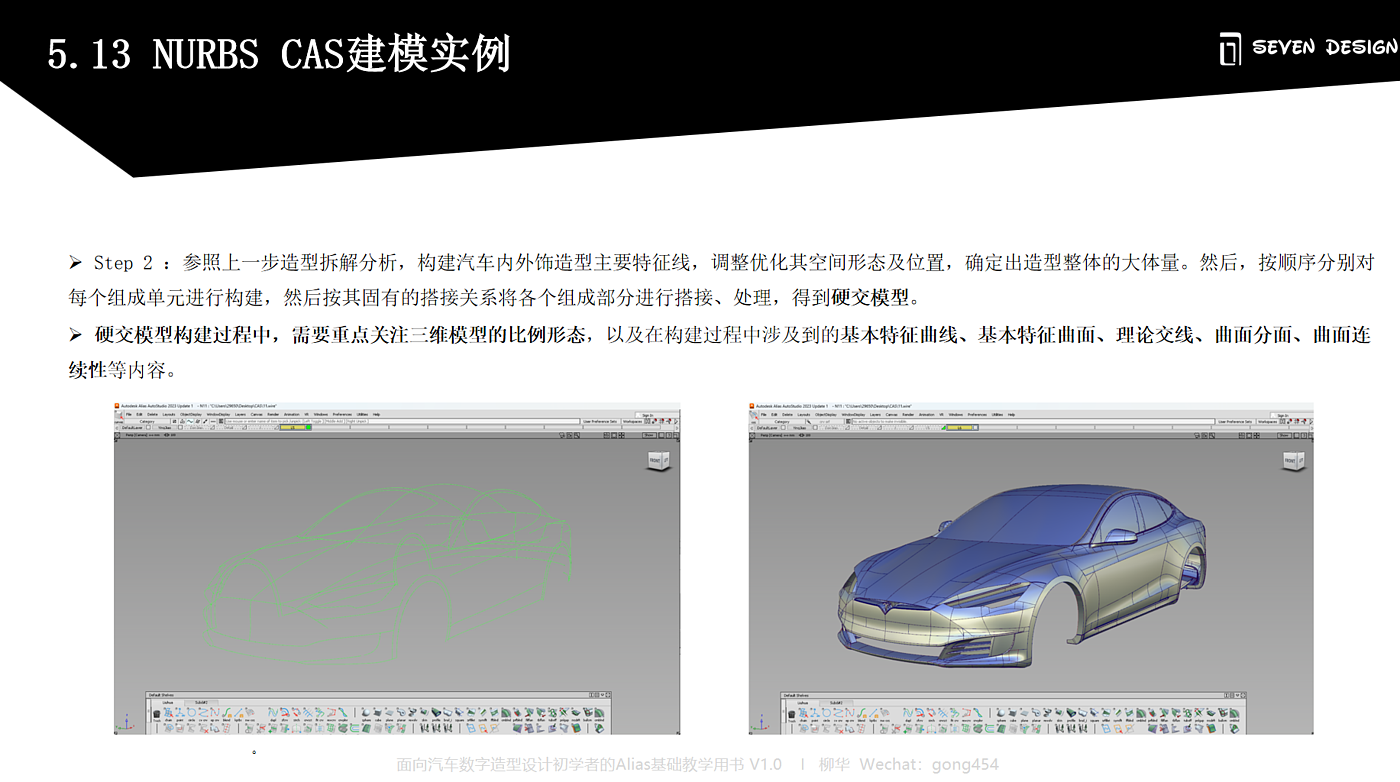The height and width of the screenshot is (782, 1400).
Task: Select yellow layer swatch in left Alias window
Action: tap(295, 428)
